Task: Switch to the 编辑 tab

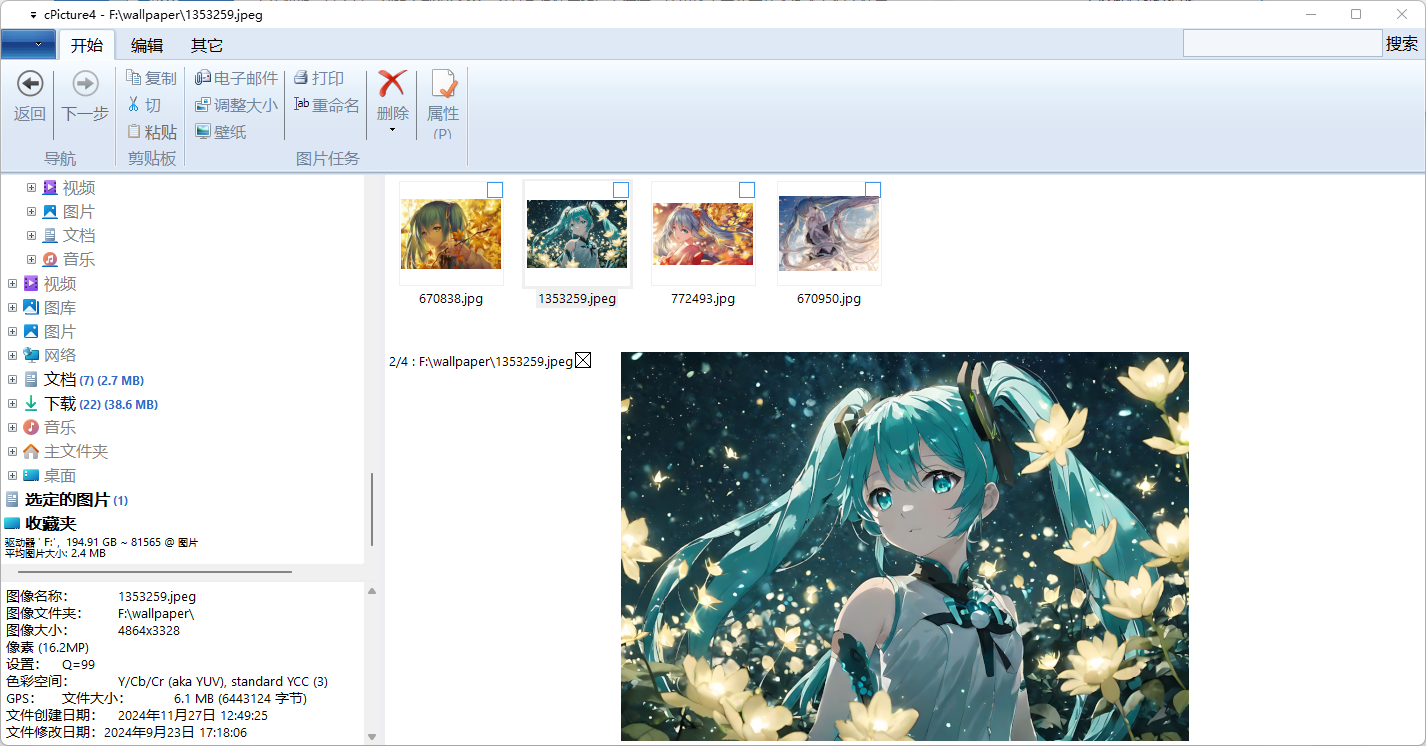Action: coord(146,45)
